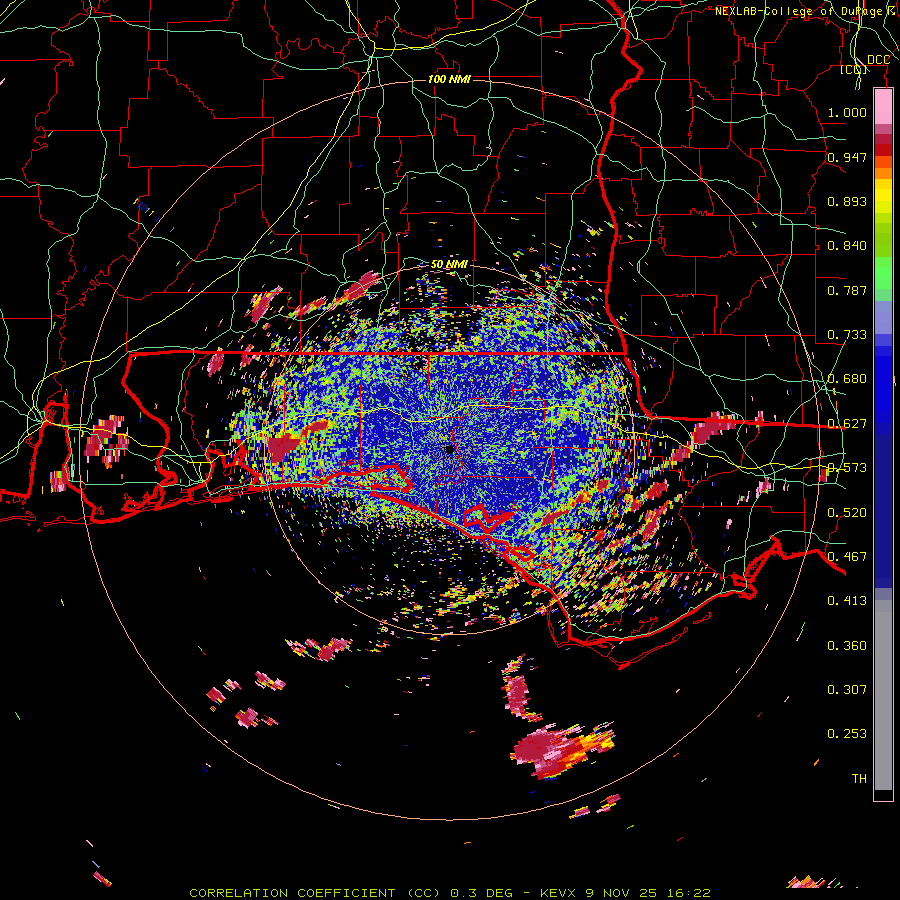Click the (CC) label above the color bar
The height and width of the screenshot is (900, 900).
pyautogui.click(x=854, y=69)
